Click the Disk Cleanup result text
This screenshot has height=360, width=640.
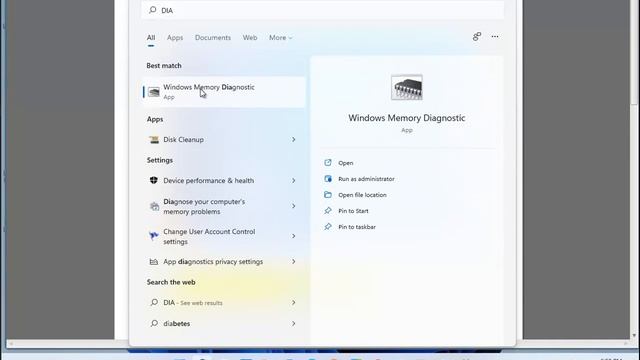[183, 140]
